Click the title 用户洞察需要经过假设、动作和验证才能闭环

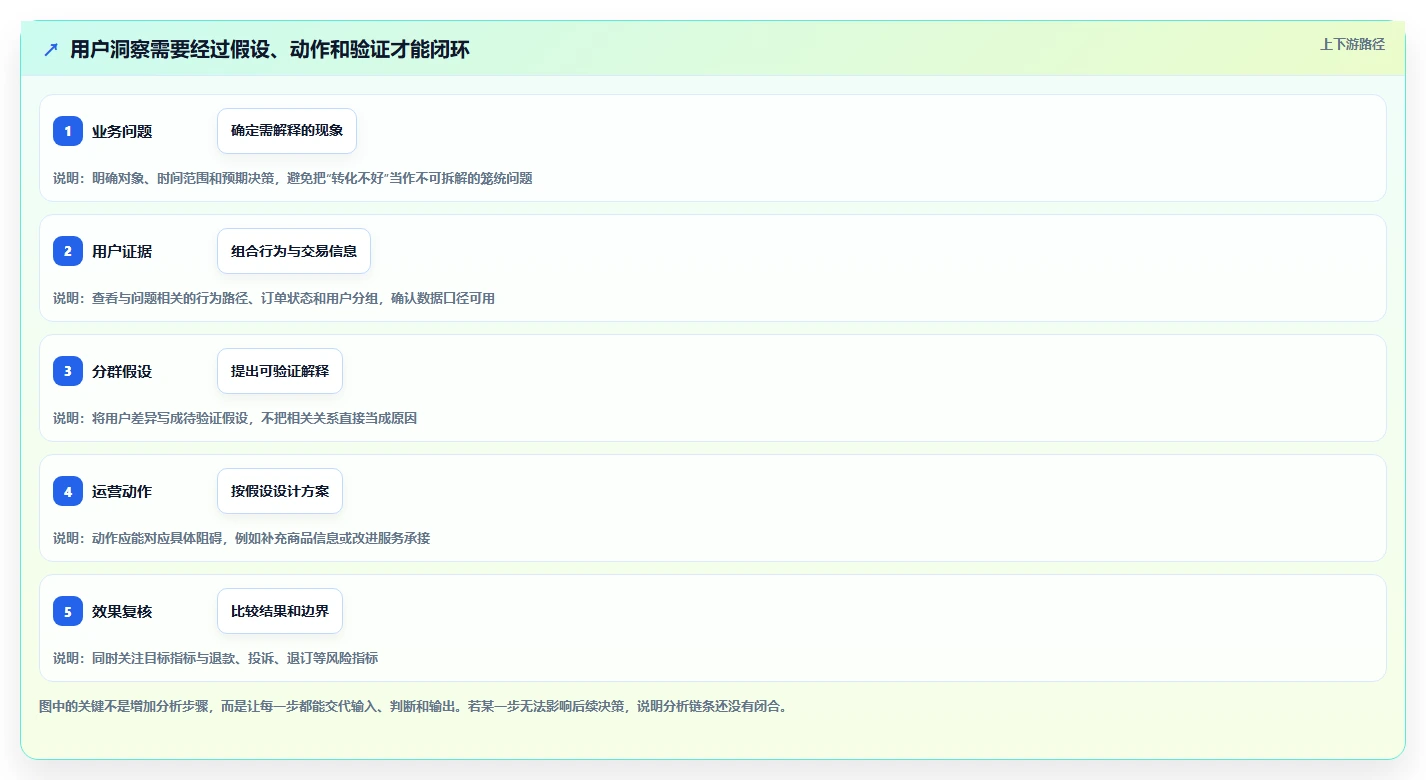coord(270,49)
